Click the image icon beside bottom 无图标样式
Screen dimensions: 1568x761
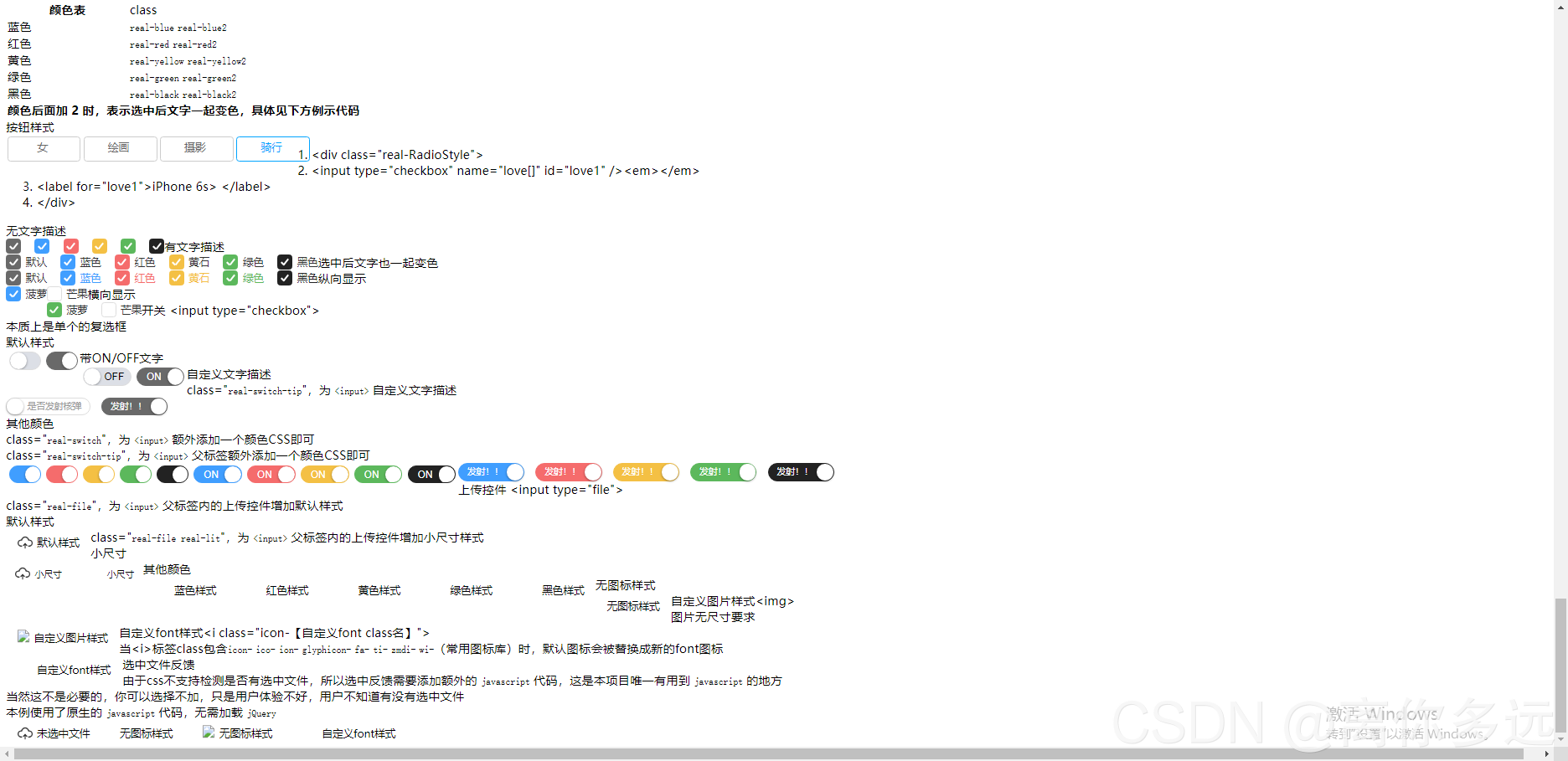click(208, 732)
